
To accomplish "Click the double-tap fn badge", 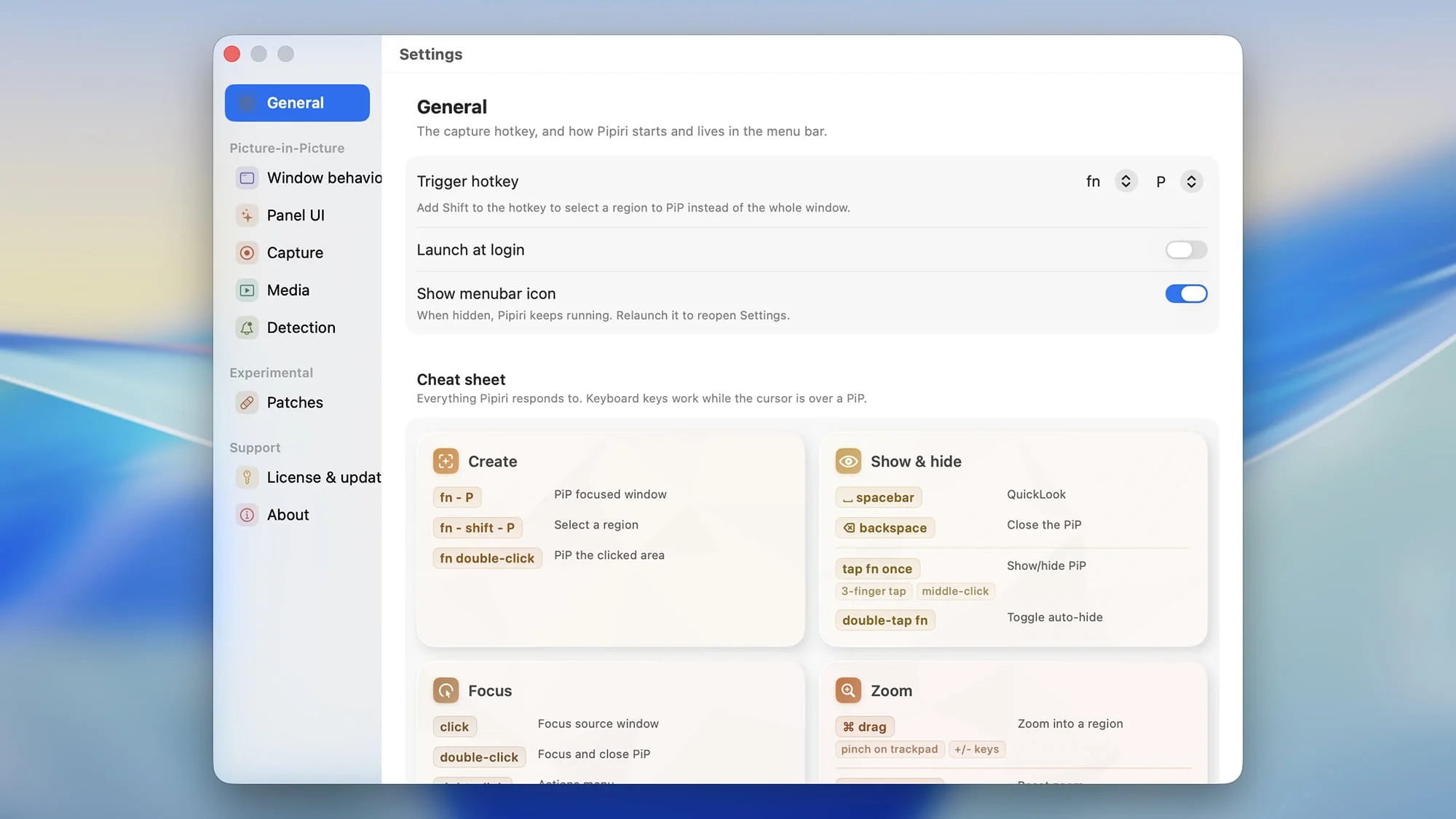I will coord(885,620).
